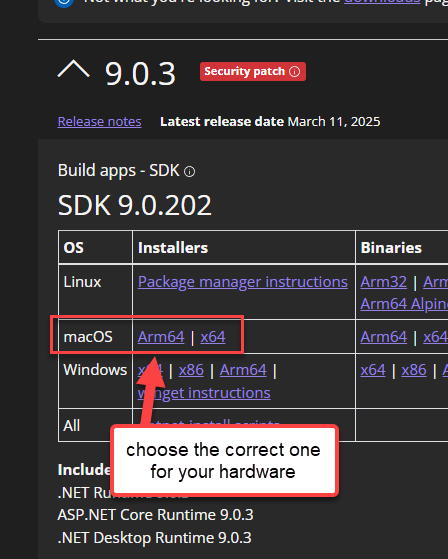448x559 pixels.
Task: Download Linux Arm64 Alpine binary
Action: pyautogui.click(x=404, y=304)
